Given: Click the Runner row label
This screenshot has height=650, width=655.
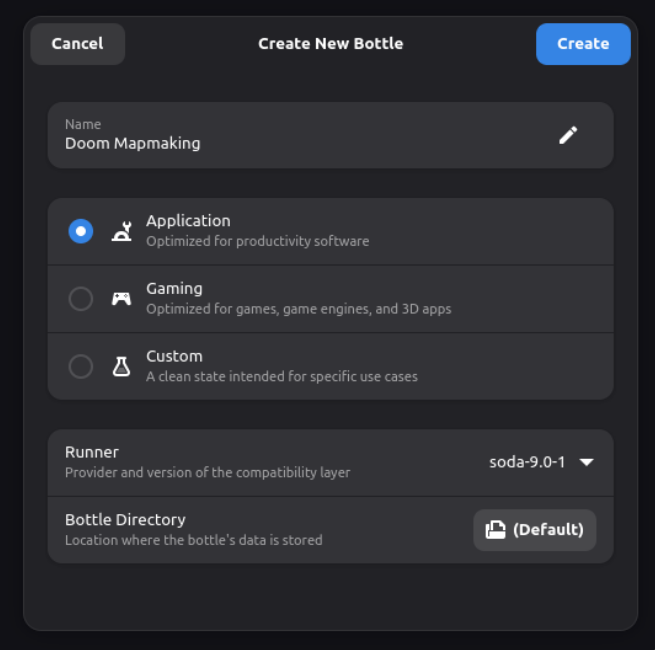Looking at the screenshot, I should pos(92,452).
